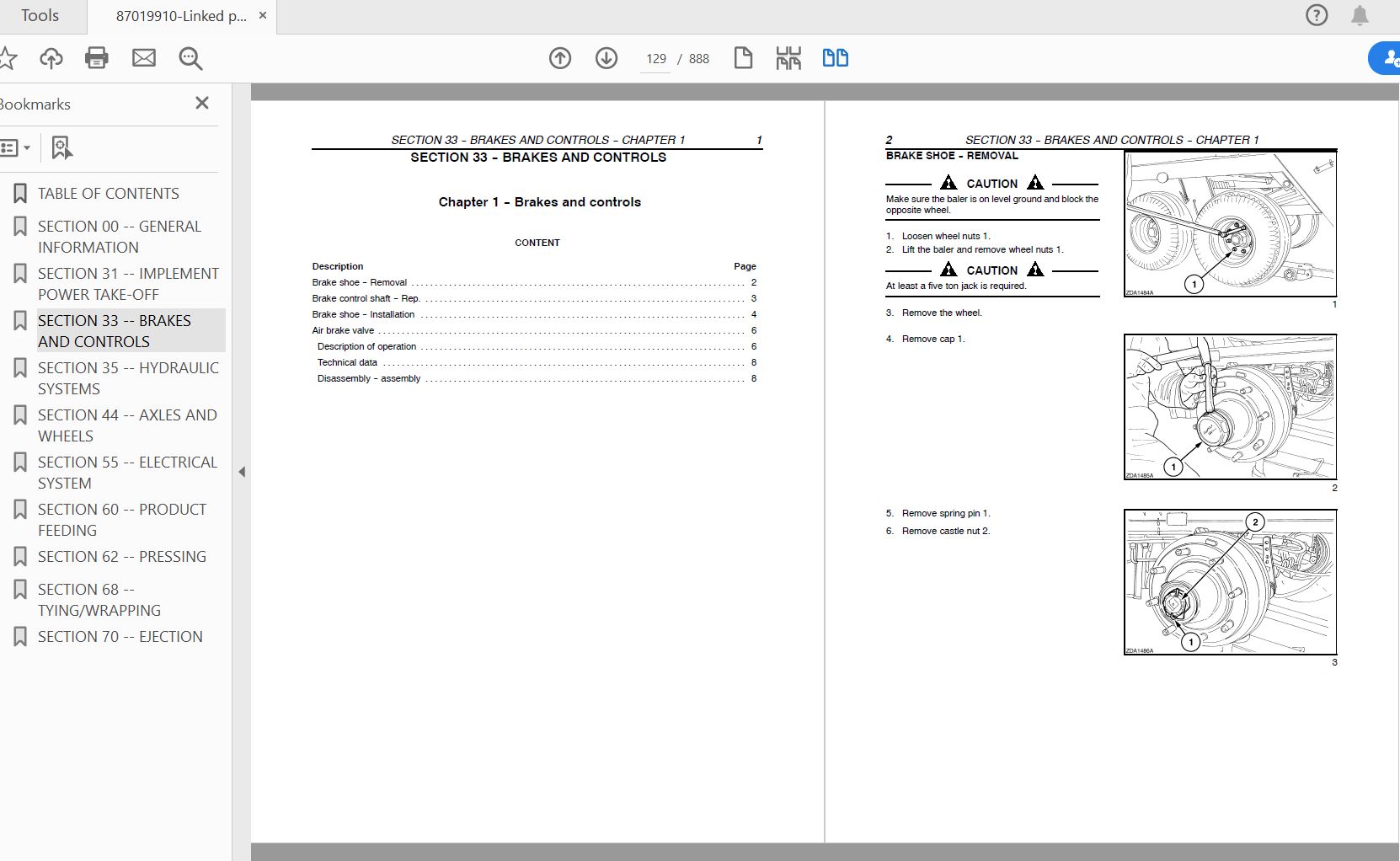The image size is (1400, 861).
Task: Follow the 'Brake control shaft - Rep.' entry
Action: pyautogui.click(x=534, y=298)
